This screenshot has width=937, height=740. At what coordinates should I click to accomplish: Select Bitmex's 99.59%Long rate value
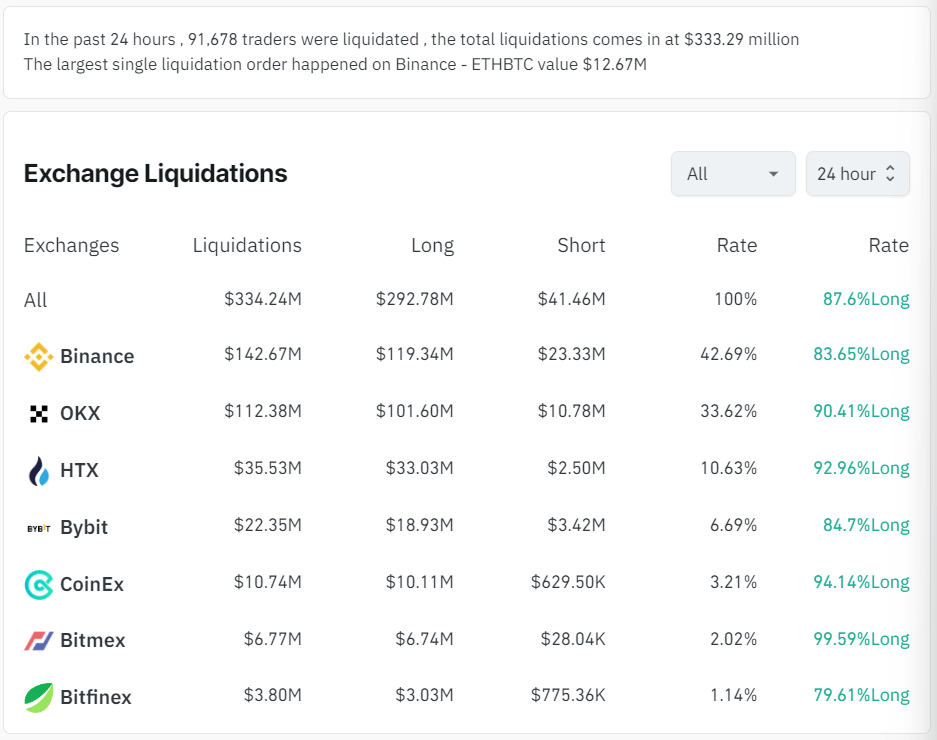tap(860, 639)
